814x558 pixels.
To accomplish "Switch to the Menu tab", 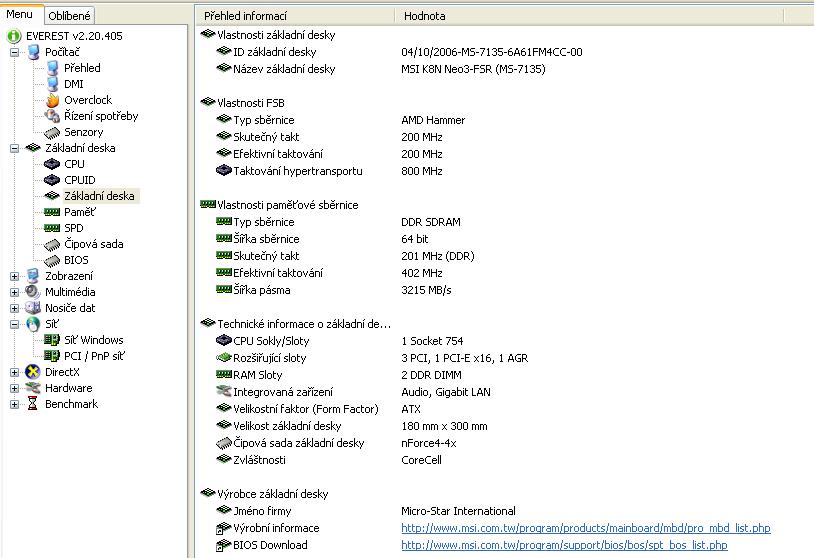I will point(20,14).
